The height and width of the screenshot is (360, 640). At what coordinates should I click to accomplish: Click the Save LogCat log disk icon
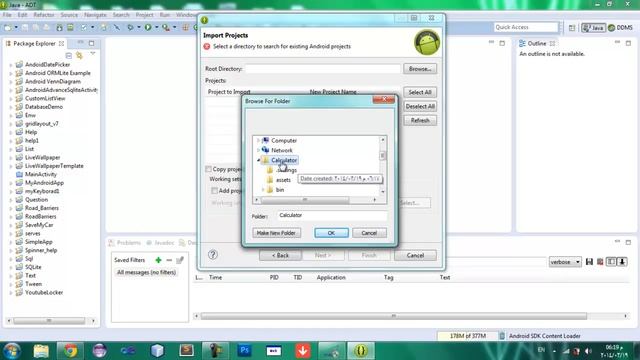589,262
